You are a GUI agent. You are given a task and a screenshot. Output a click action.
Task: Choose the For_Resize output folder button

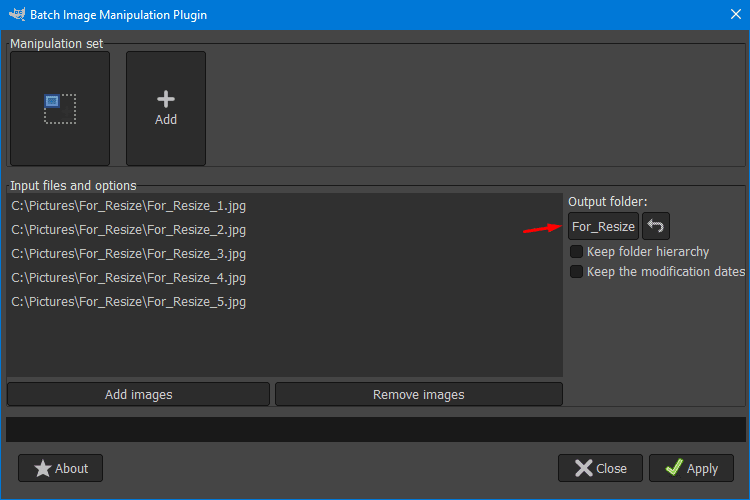click(x=603, y=226)
